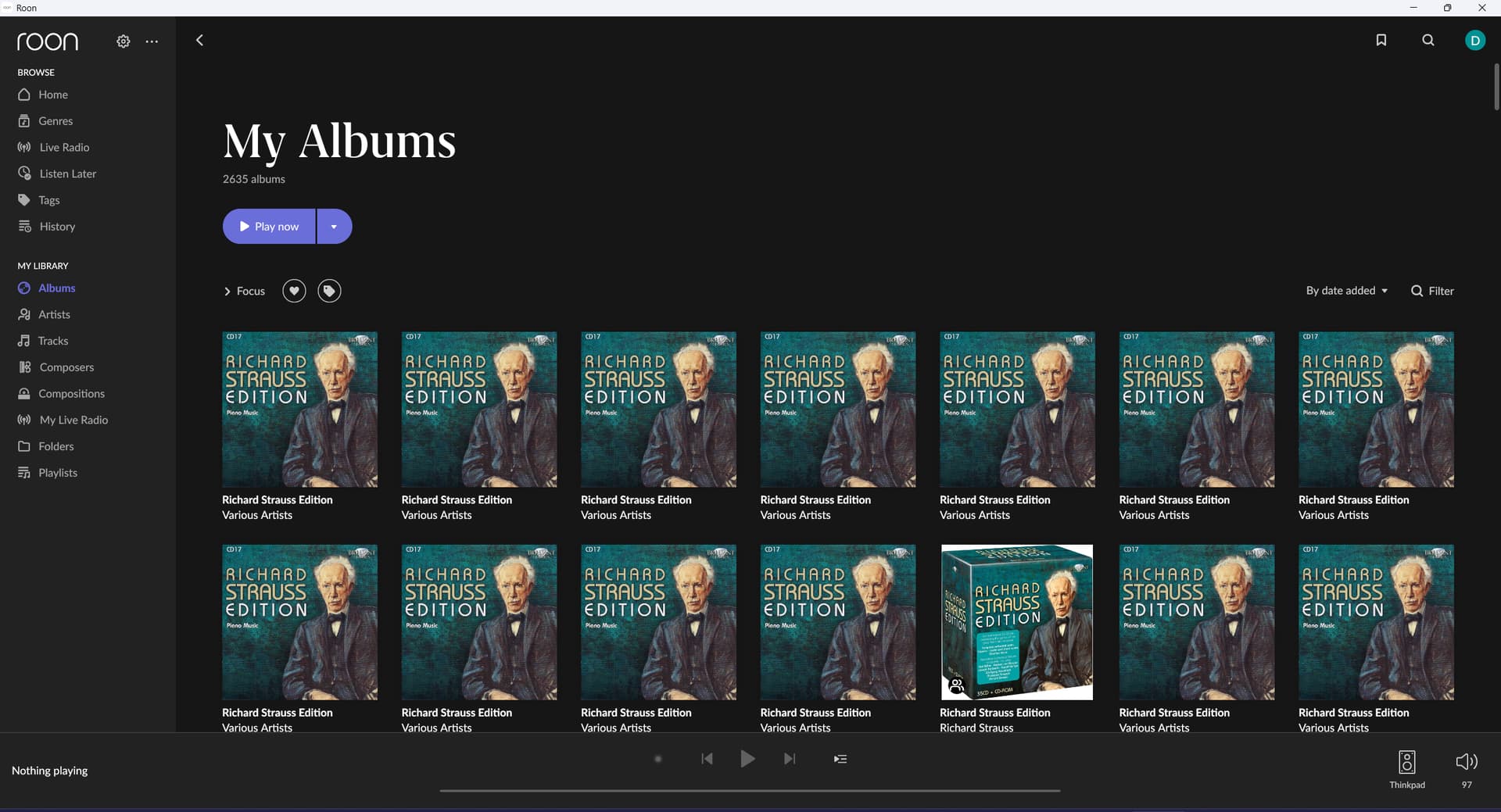The width and height of the screenshot is (1501, 812).
Task: Go back with the back arrow
Action: tap(199, 40)
